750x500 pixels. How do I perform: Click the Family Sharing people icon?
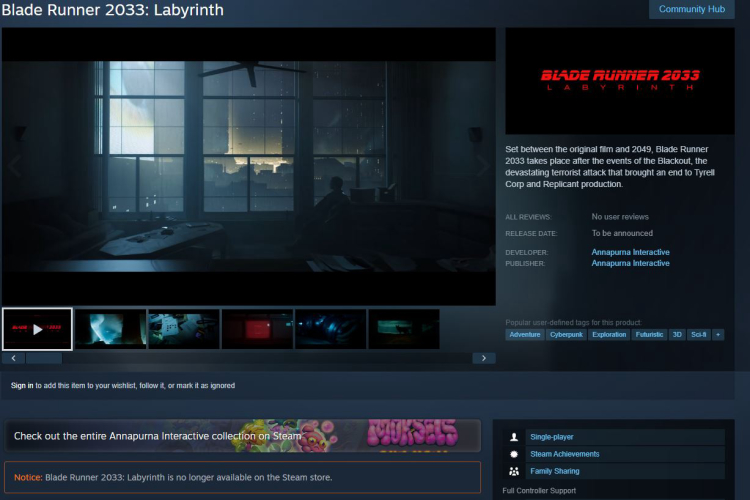514,471
